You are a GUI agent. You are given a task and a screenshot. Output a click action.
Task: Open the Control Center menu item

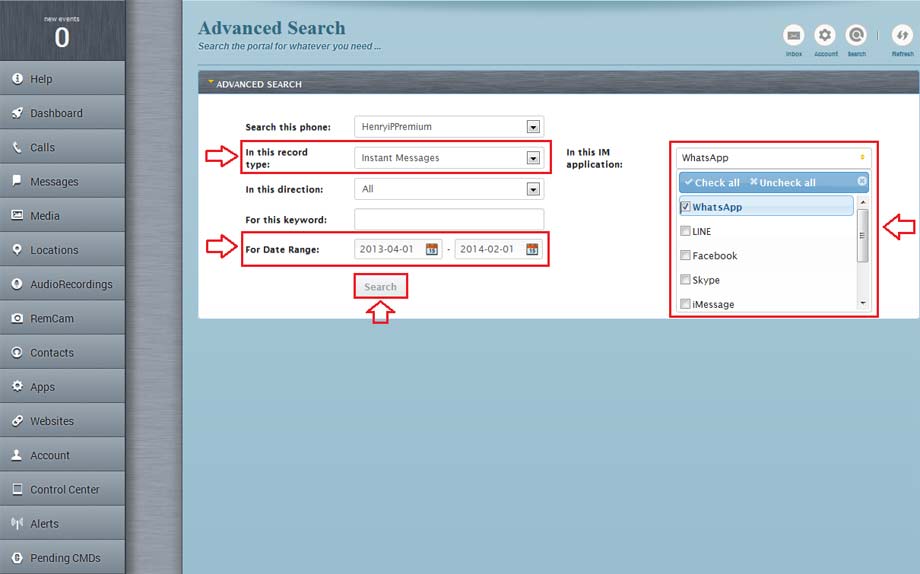pyautogui.click(x=62, y=489)
